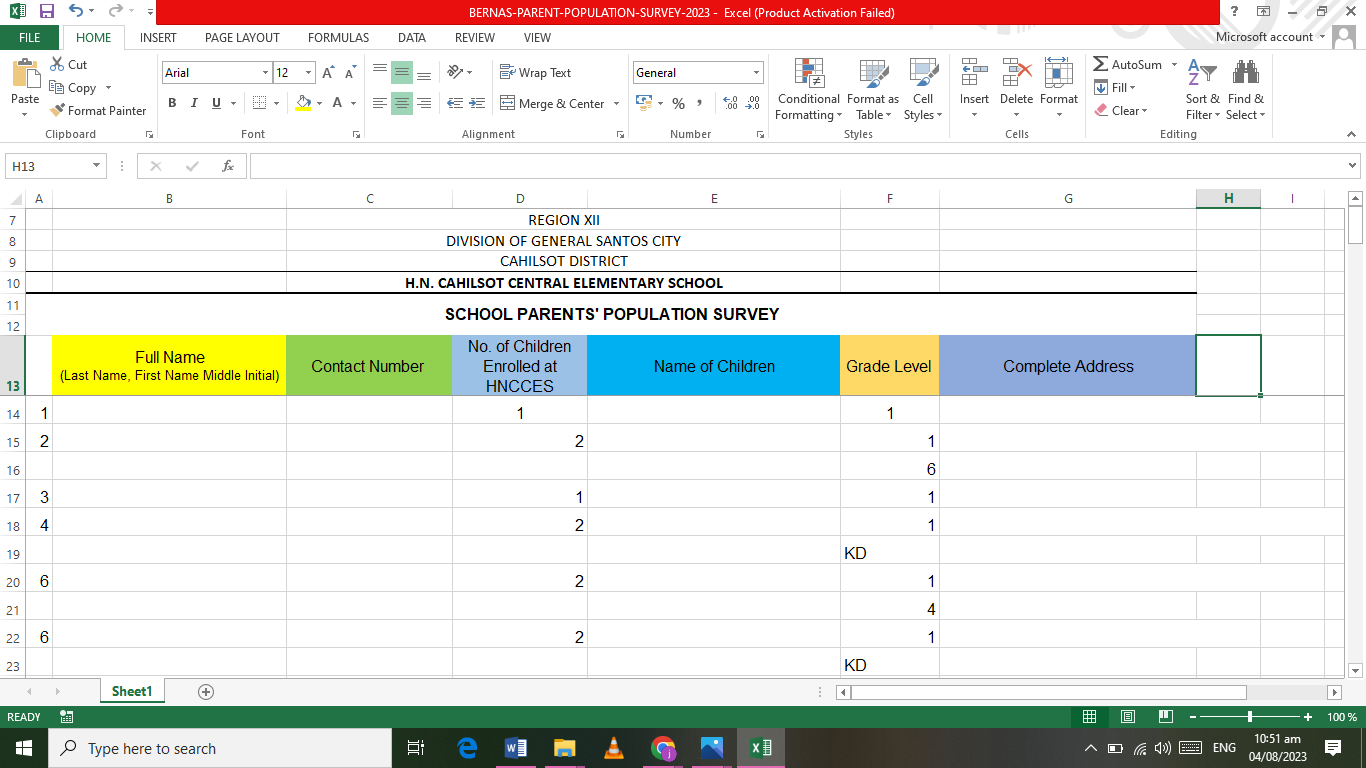Viewport: 1366px width, 768px height.
Task: Open the FILE tab
Action: (30, 37)
